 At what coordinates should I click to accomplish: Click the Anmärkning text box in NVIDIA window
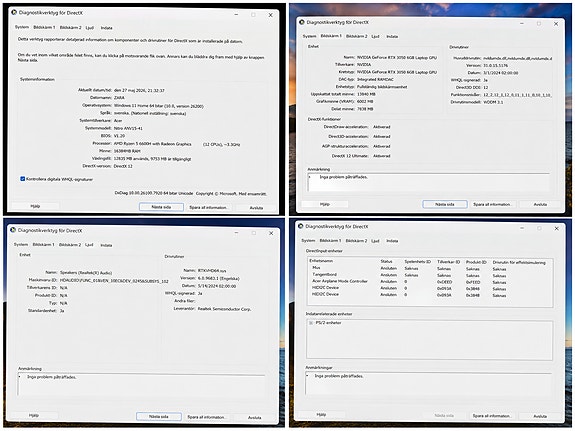429,182
